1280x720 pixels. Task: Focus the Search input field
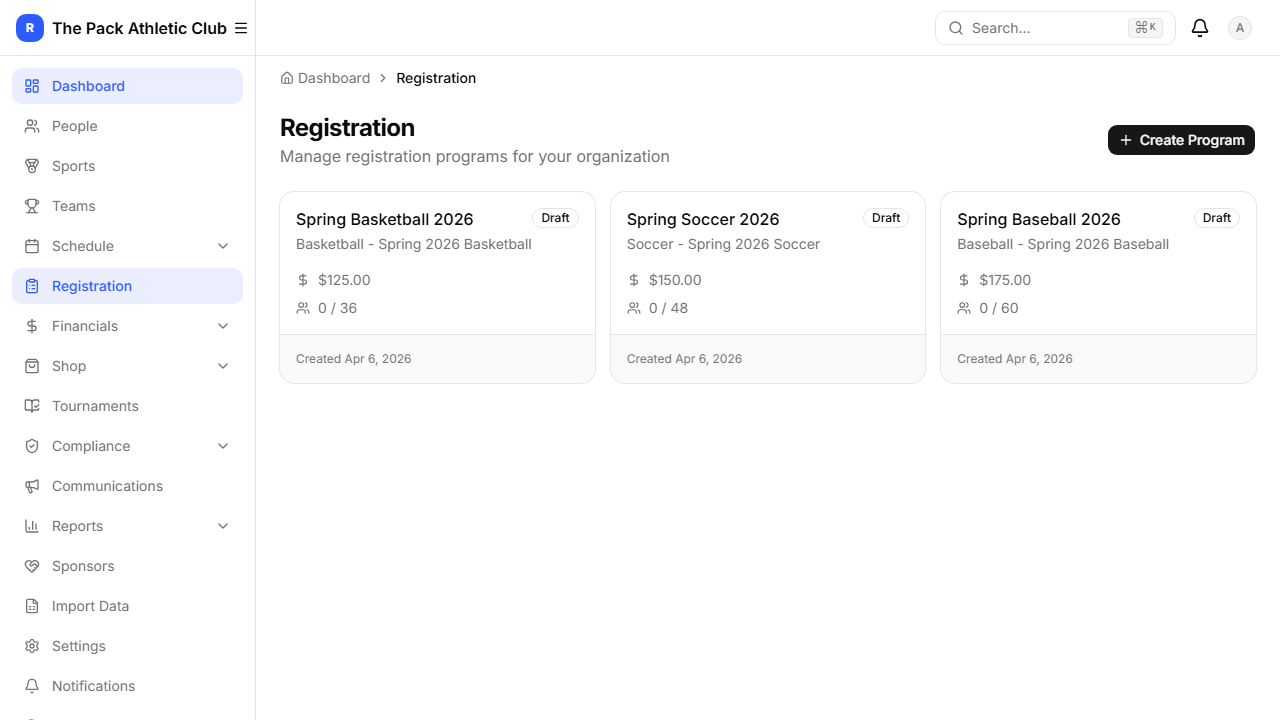coord(1055,28)
